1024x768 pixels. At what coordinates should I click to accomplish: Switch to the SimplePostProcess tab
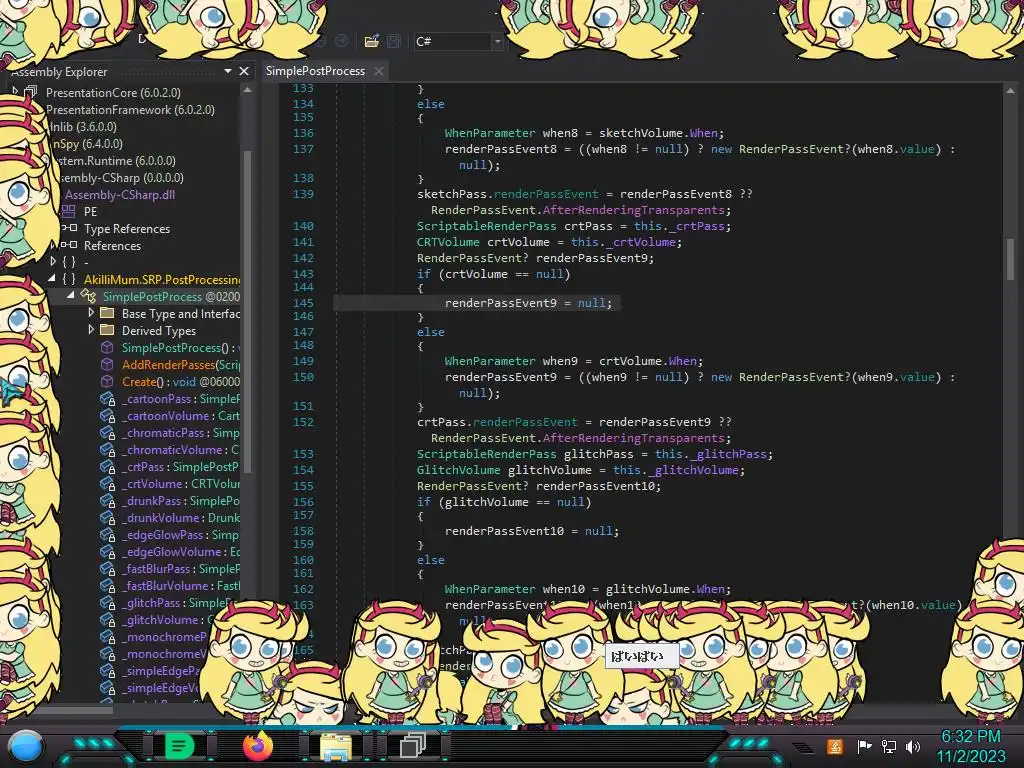coord(315,71)
